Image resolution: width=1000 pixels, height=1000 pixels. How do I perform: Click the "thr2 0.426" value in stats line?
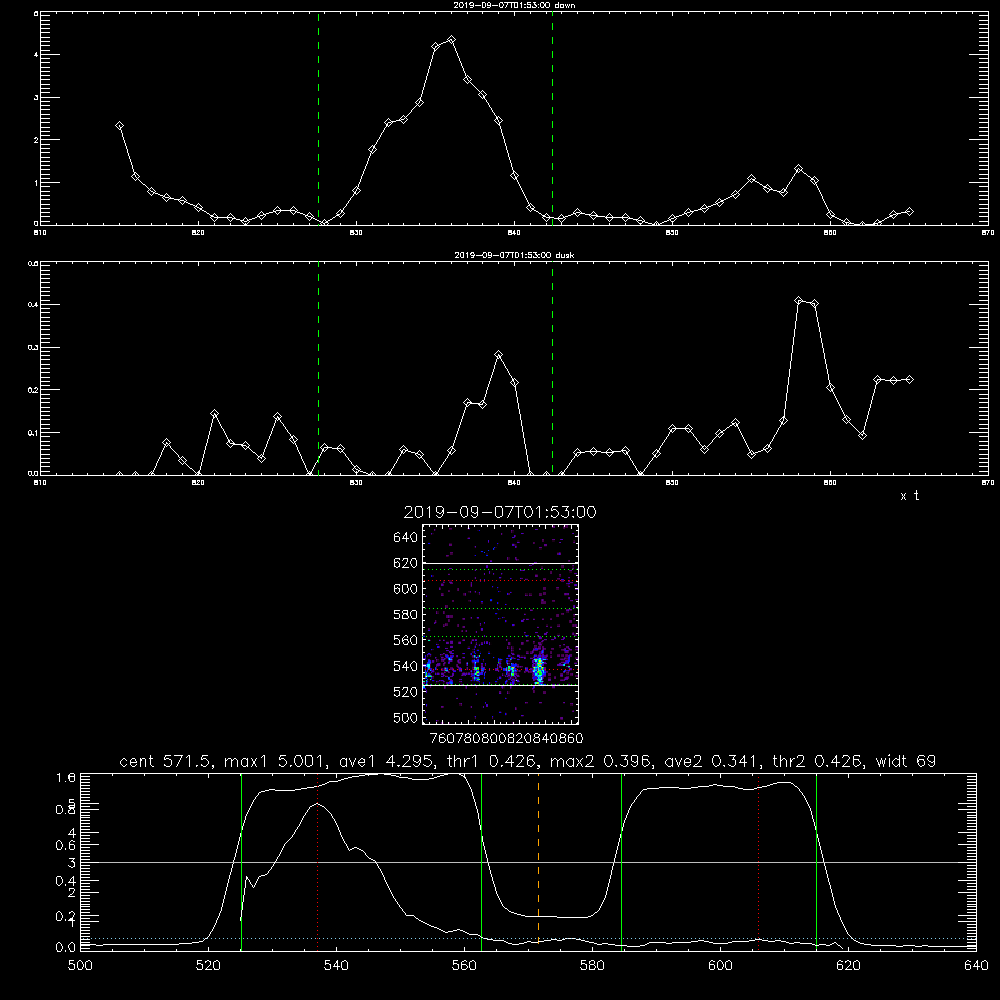(818, 761)
